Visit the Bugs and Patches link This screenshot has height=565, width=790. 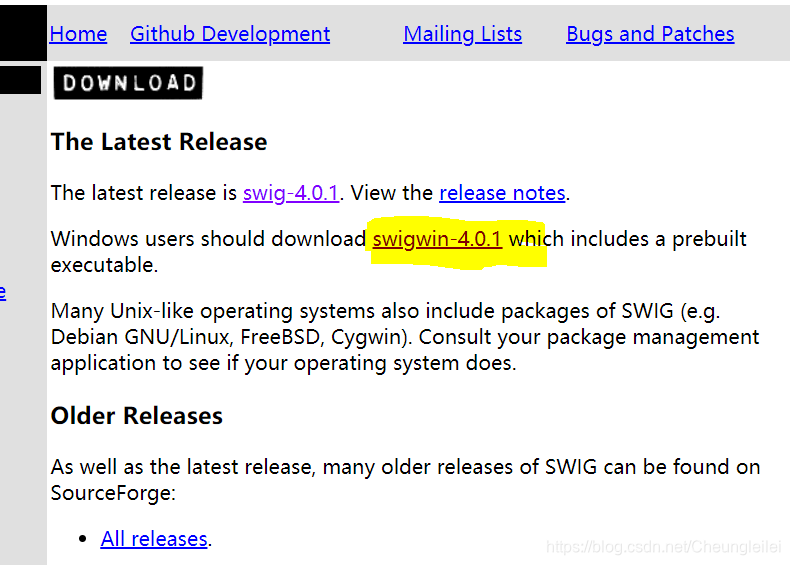650,34
